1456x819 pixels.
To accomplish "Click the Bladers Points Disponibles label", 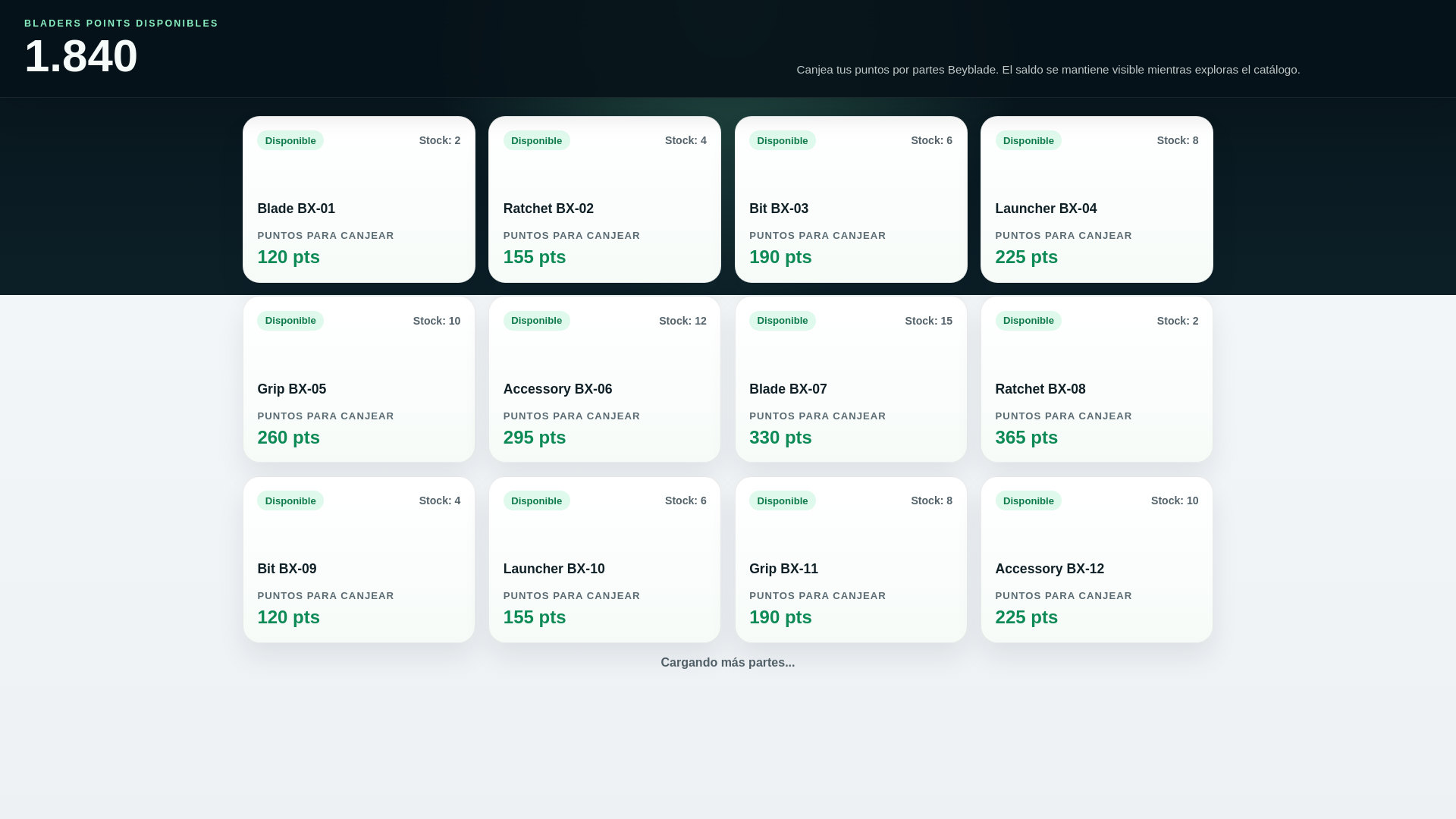I will click(x=121, y=24).
